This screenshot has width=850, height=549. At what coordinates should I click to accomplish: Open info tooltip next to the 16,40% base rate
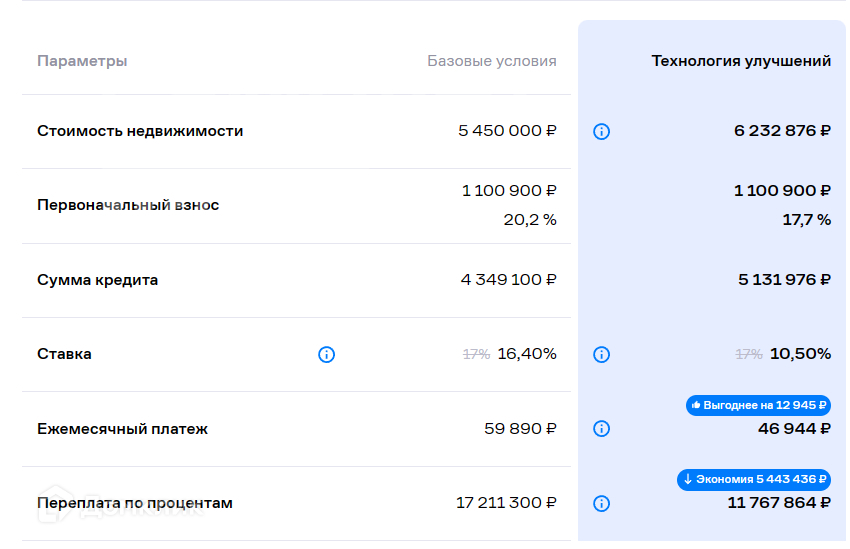pyautogui.click(x=326, y=354)
